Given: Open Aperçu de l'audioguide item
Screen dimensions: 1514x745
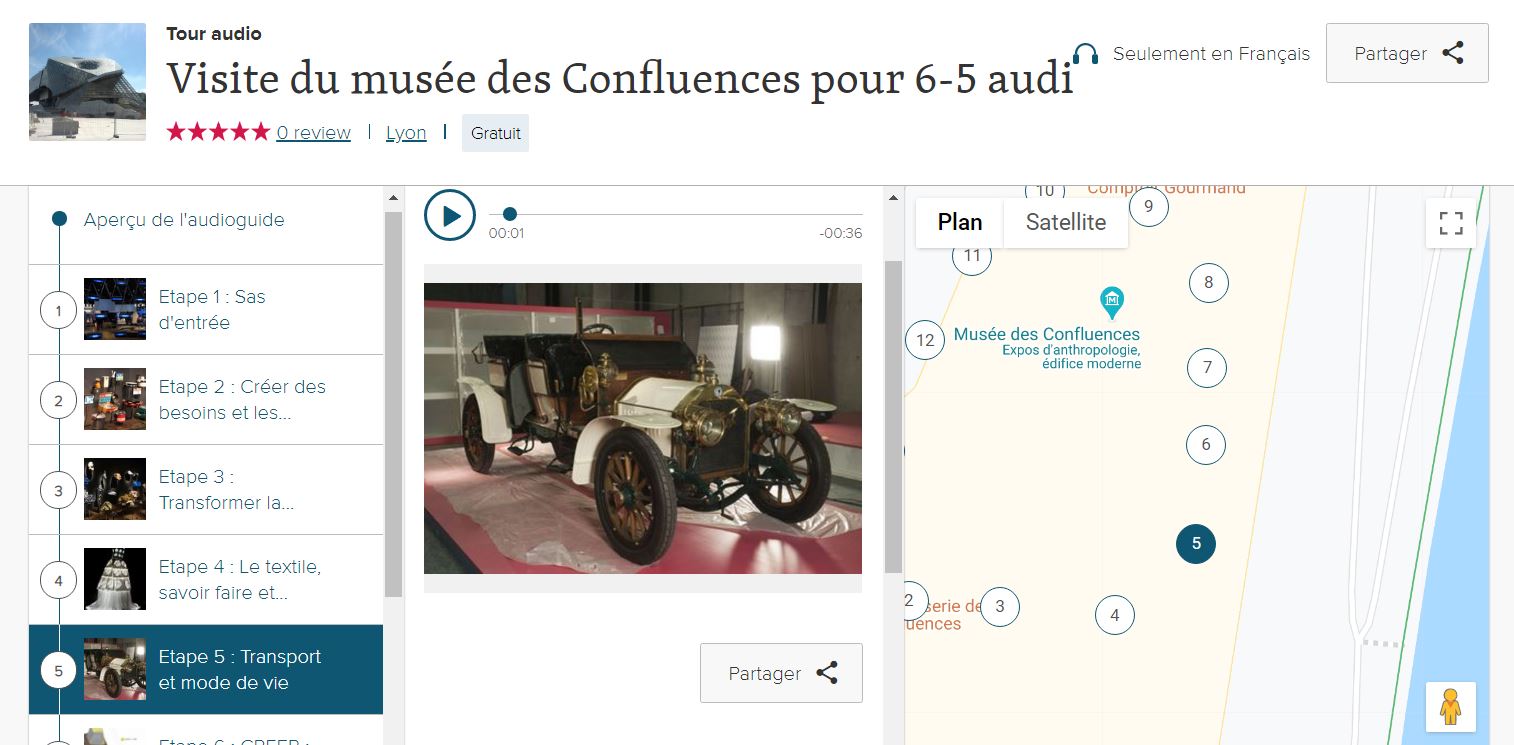Looking at the screenshot, I should click(x=184, y=220).
